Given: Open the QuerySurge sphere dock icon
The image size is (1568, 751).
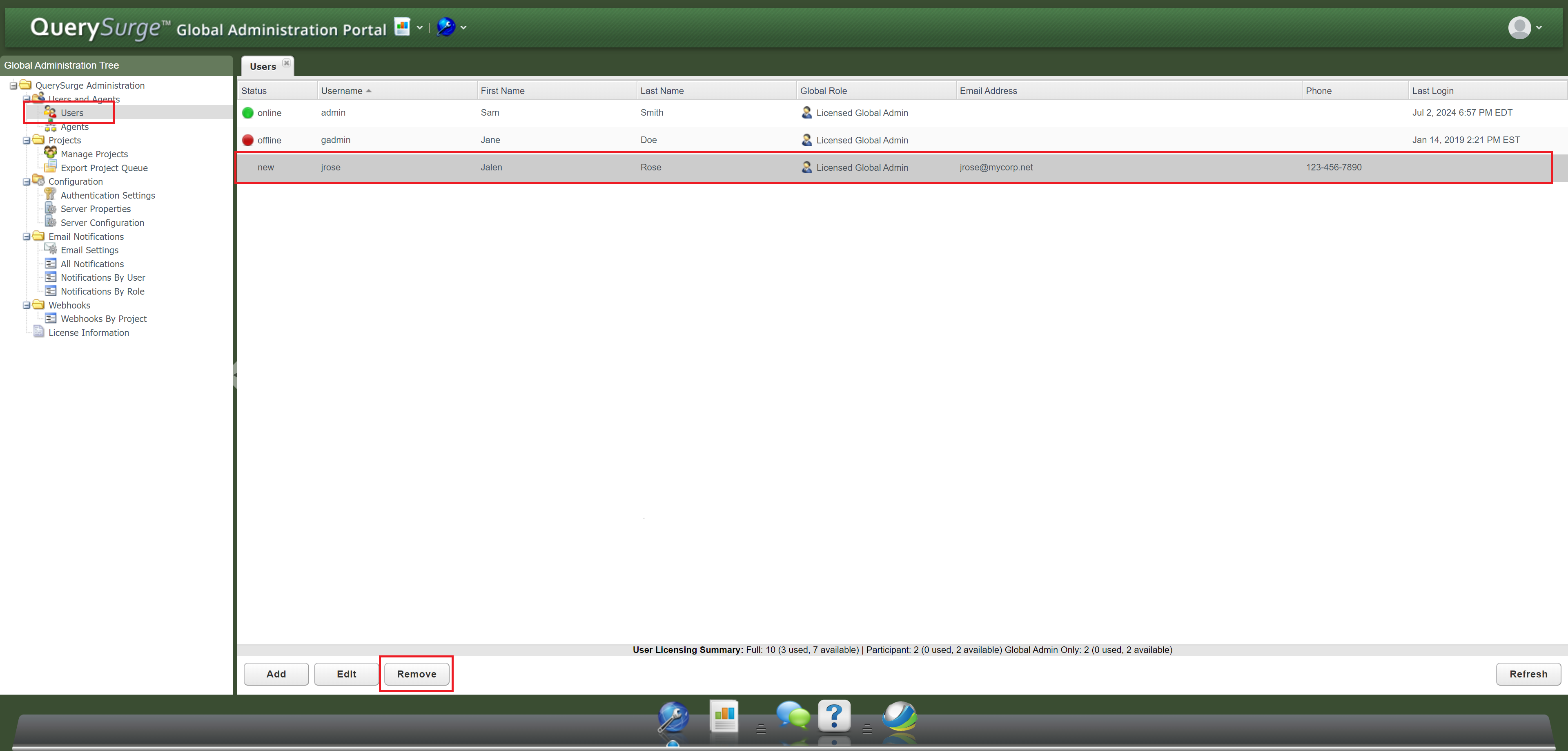Looking at the screenshot, I should tap(900, 716).
